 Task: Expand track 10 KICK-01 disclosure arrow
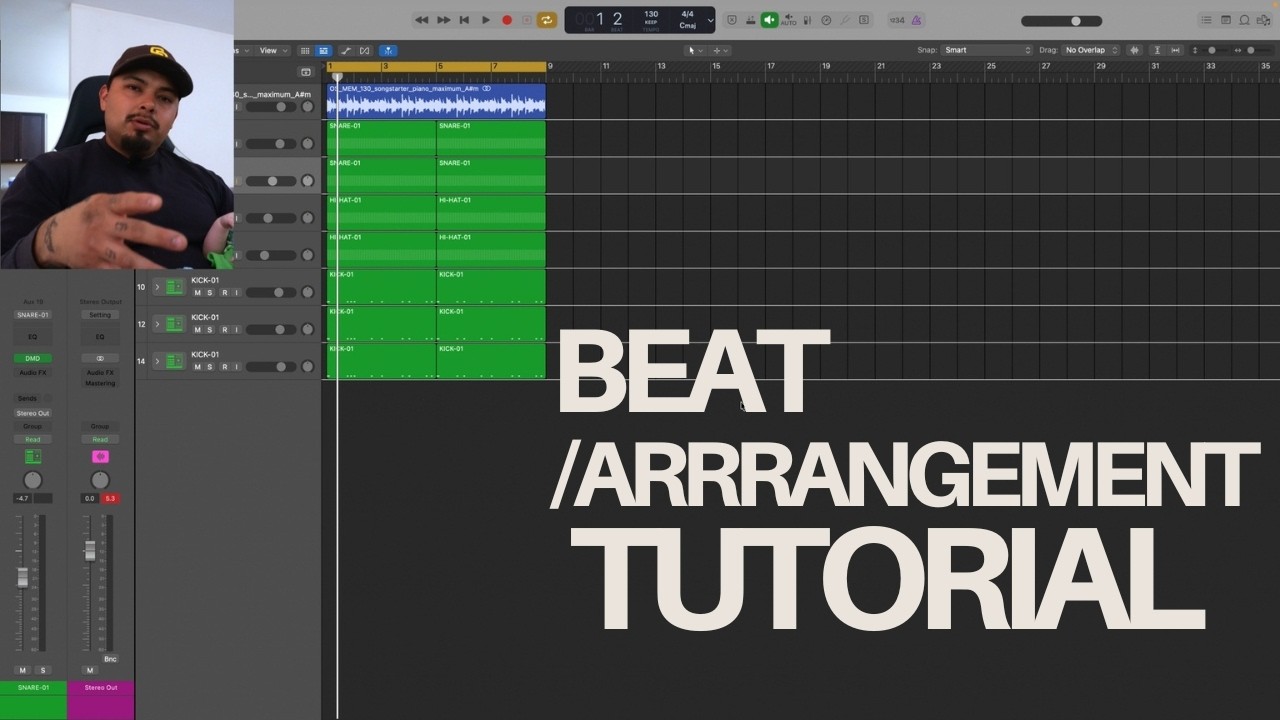point(157,287)
